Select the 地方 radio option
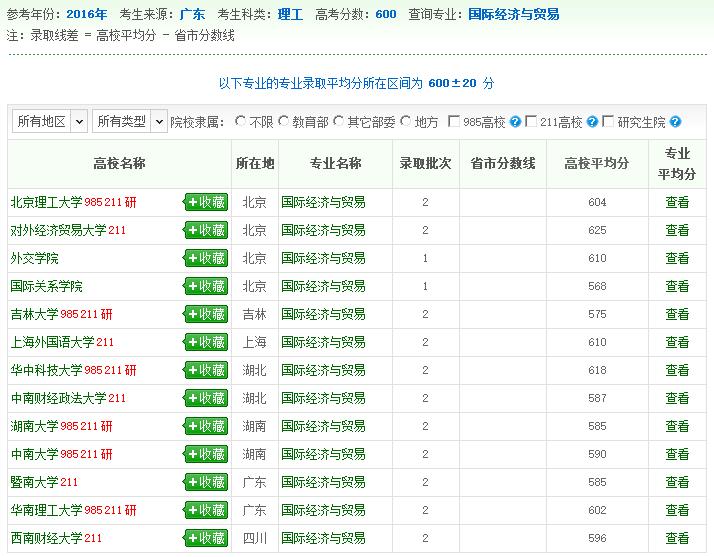 click(405, 121)
